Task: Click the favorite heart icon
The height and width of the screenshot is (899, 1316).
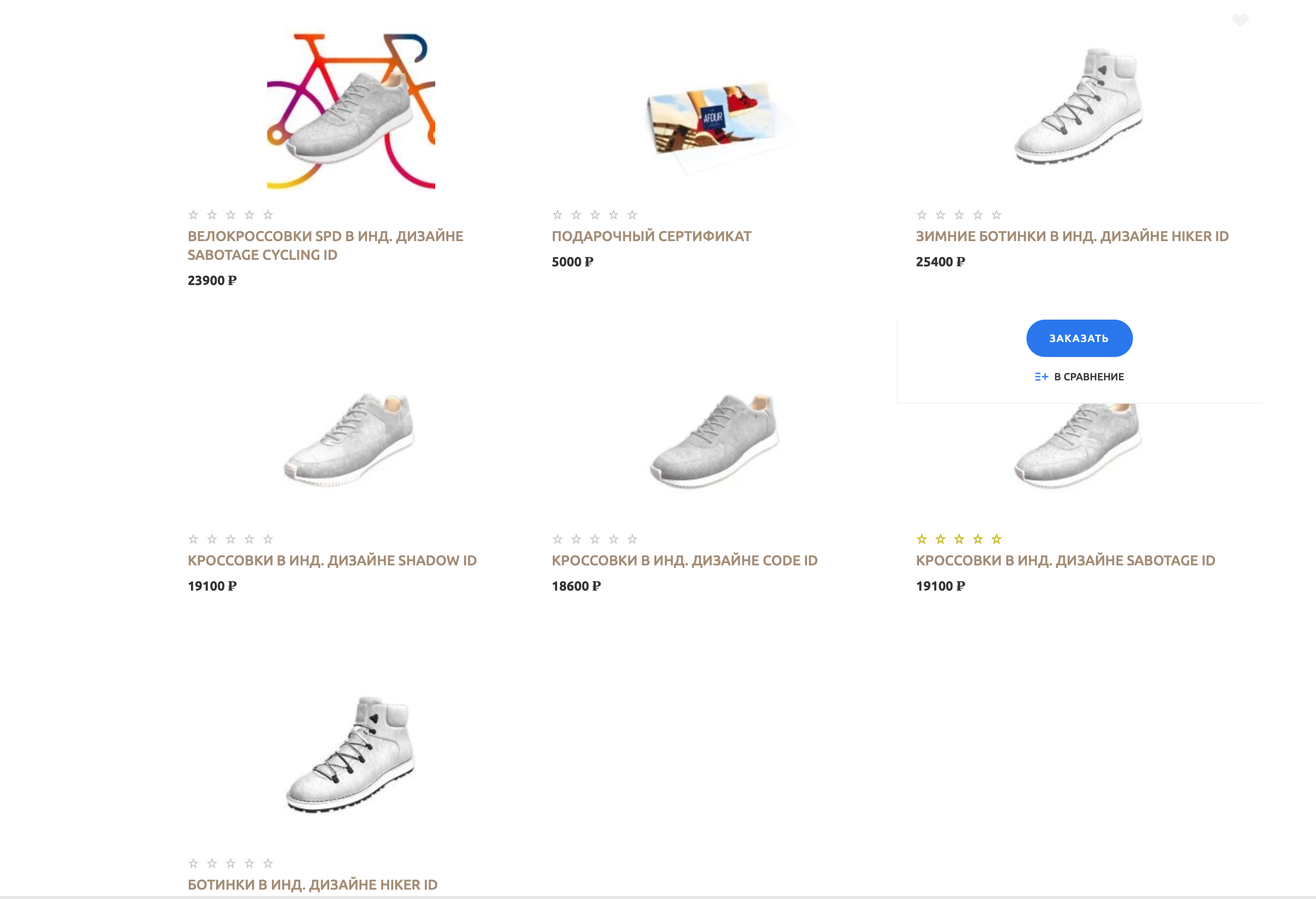Action: [1239, 21]
